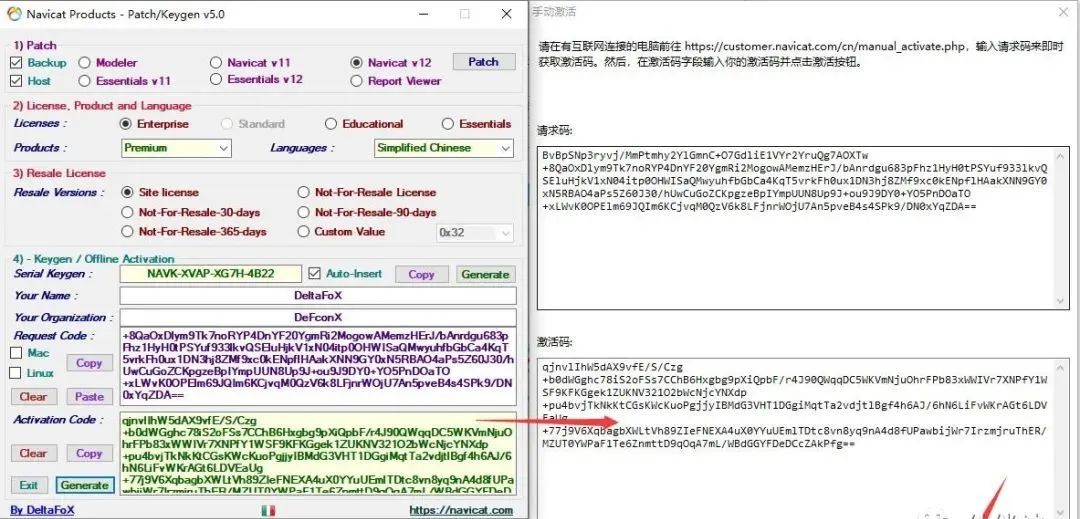This screenshot has height=519, width=1080.
Task: Pick the Educational license radio button
Action: click(331, 124)
